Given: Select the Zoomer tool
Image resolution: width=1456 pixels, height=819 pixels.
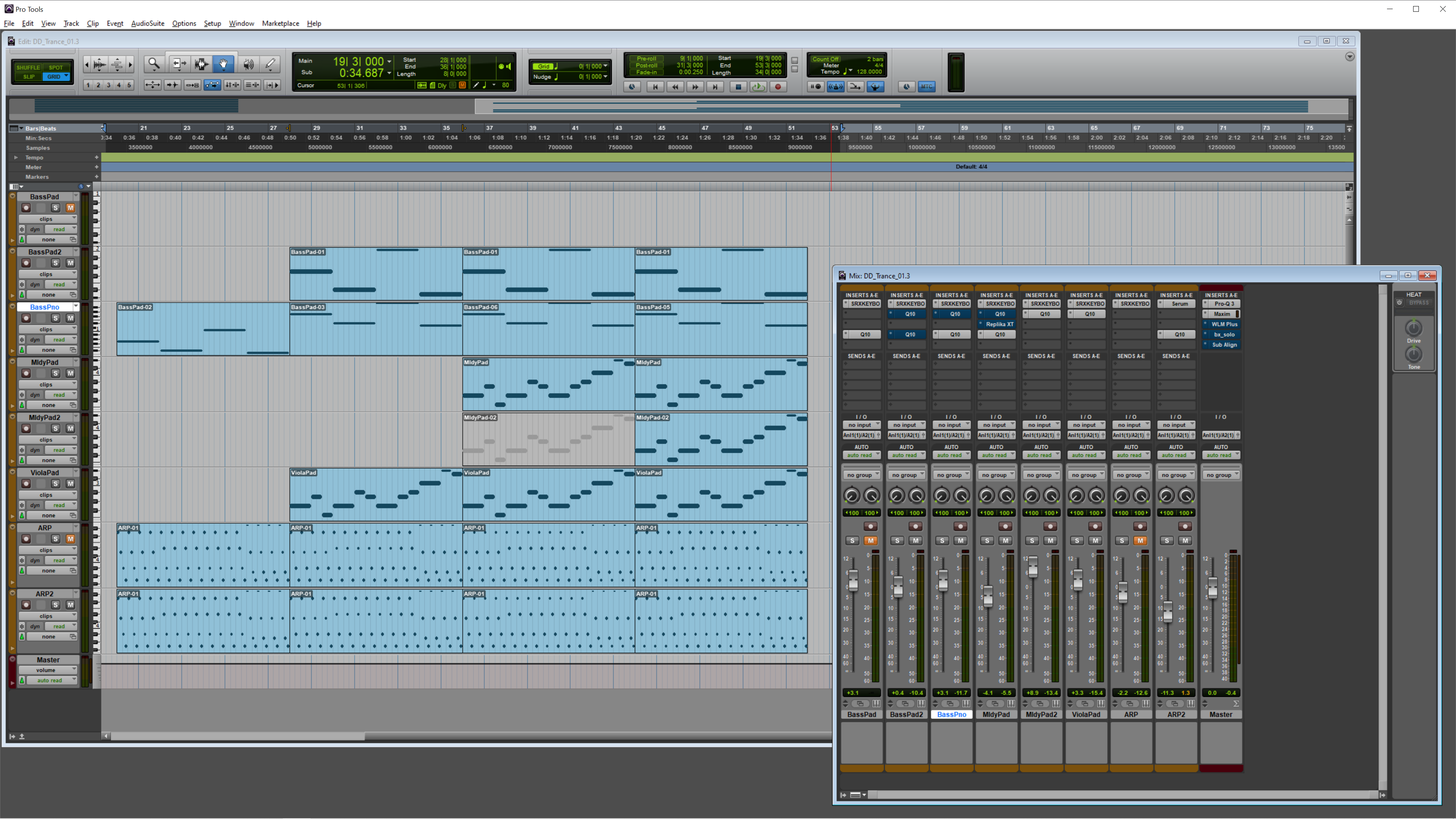Looking at the screenshot, I should 154,64.
